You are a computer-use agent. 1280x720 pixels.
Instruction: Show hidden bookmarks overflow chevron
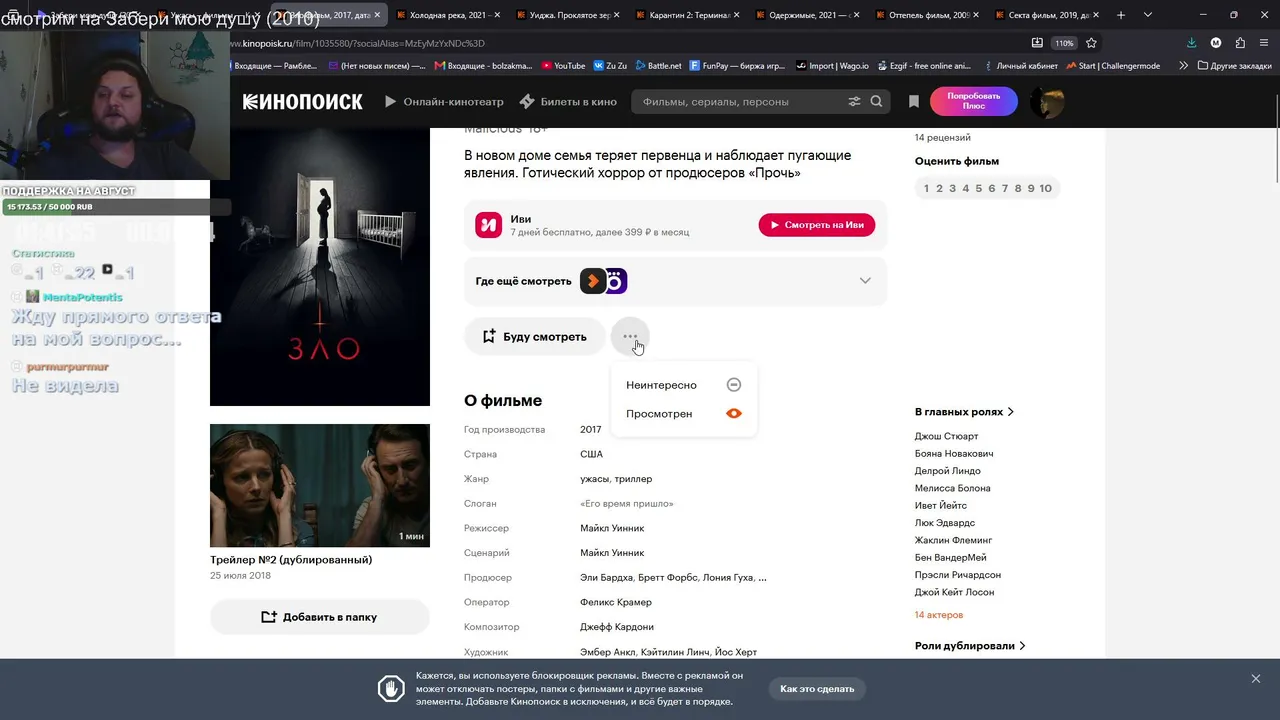pos(1184,66)
